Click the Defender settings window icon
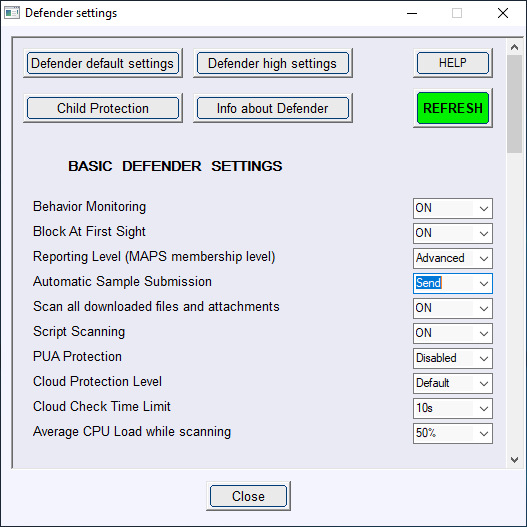The image size is (527, 527). [12, 13]
